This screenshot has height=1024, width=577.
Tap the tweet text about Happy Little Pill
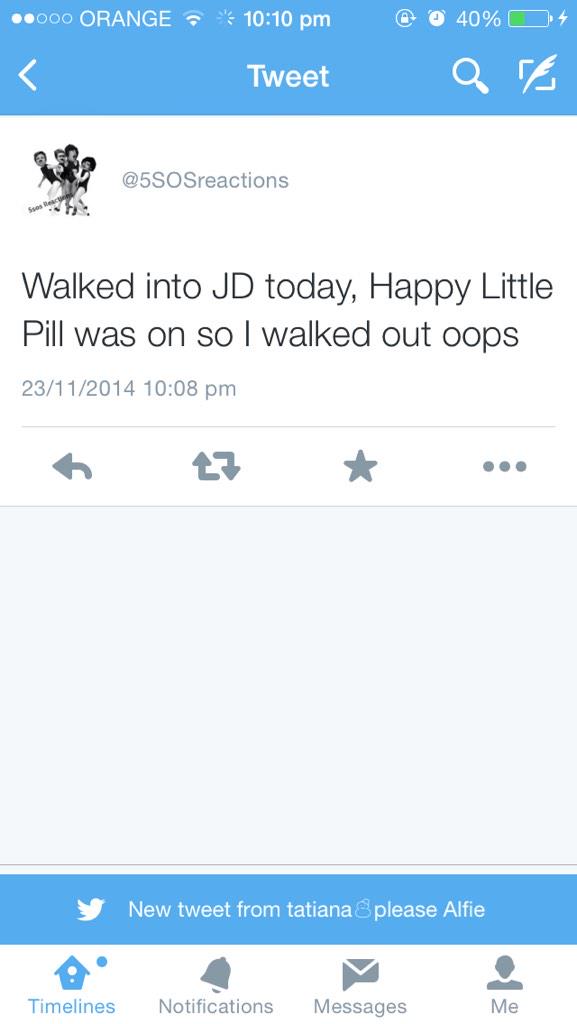287,311
